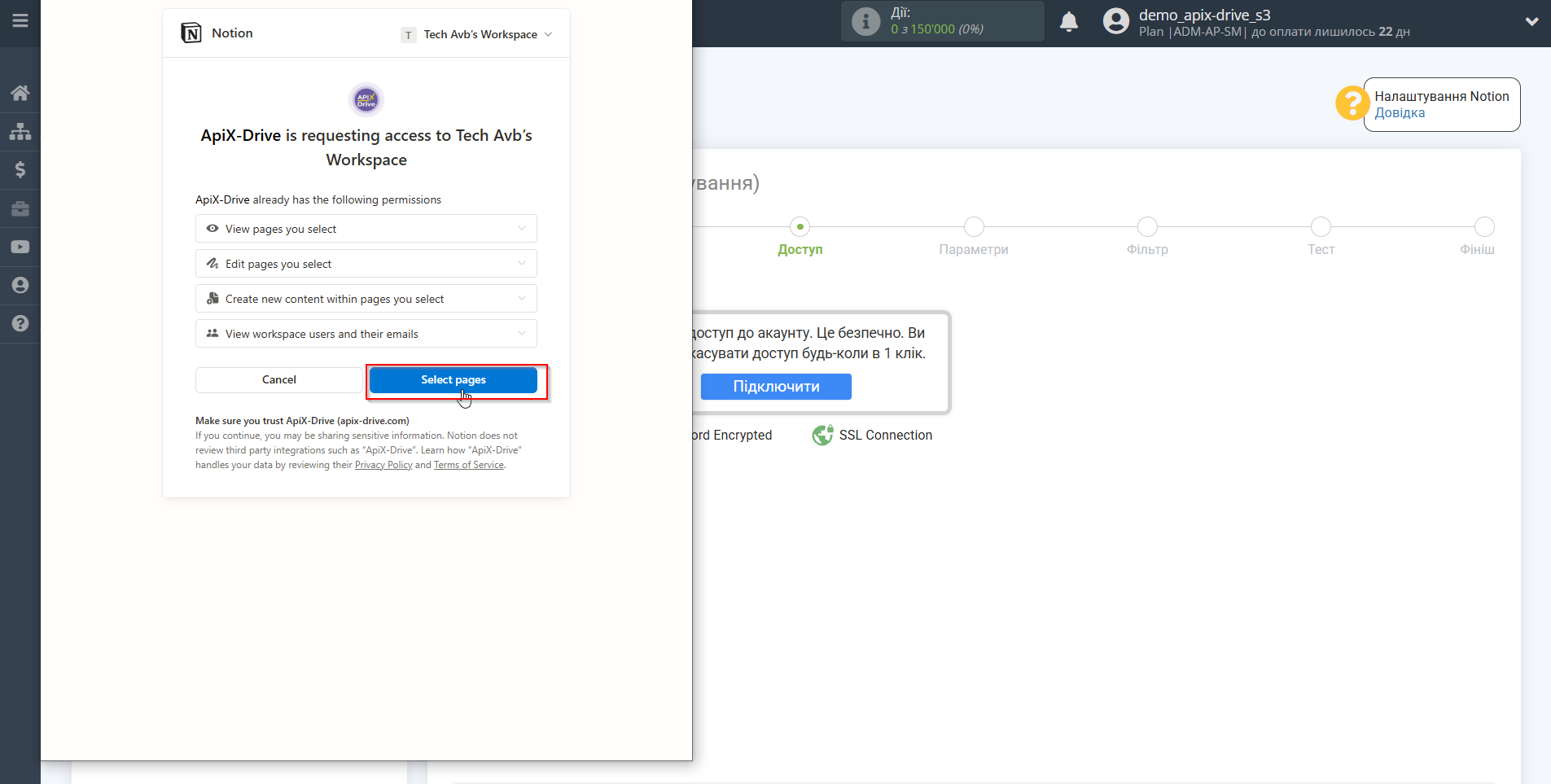1551x784 pixels.
Task: Expand the Create new content permission
Action: [x=366, y=299]
